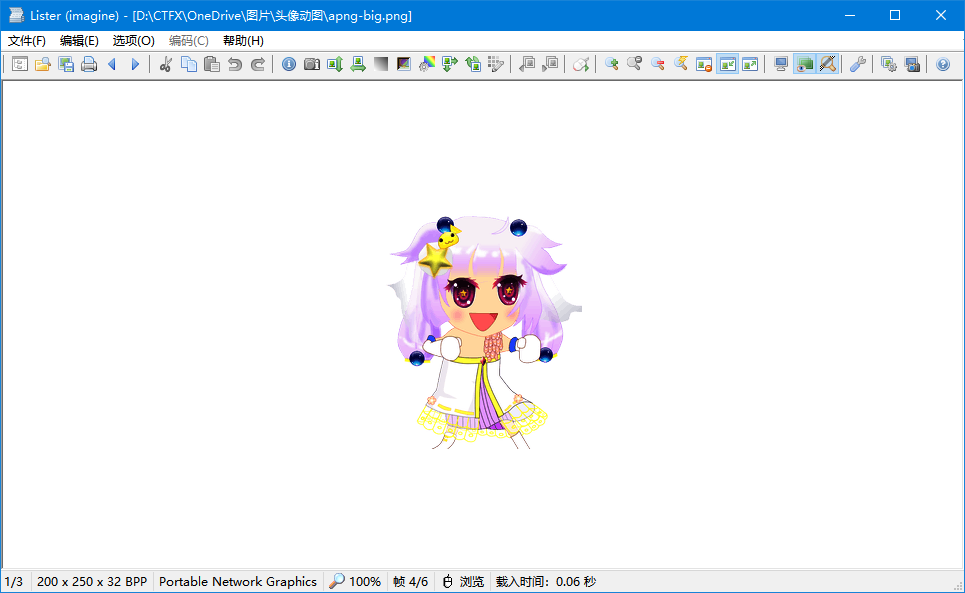Go to next image with right arrow
The width and height of the screenshot is (965, 593).
click(x=135, y=64)
